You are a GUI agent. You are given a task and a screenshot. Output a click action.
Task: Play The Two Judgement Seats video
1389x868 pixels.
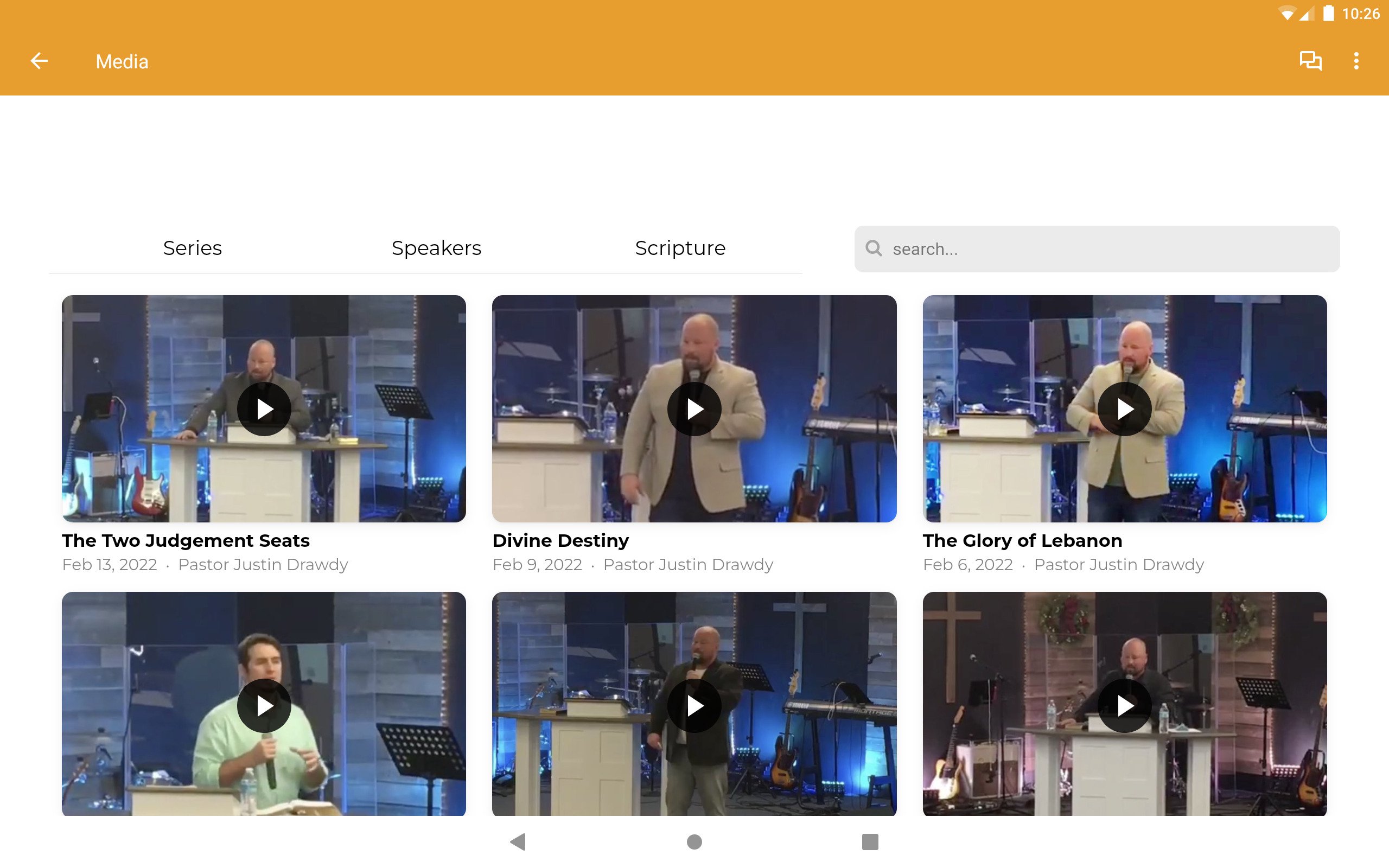[264, 409]
